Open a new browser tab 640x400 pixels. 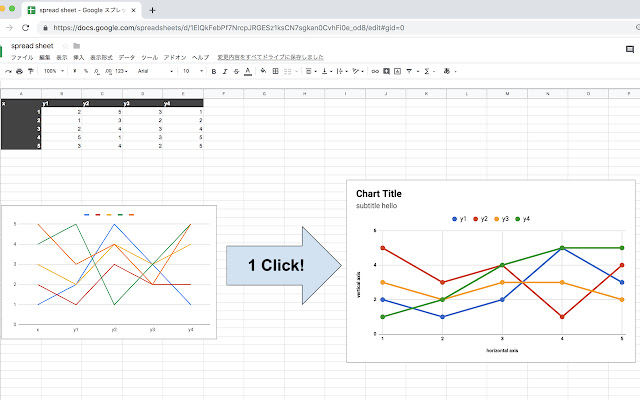(152, 10)
